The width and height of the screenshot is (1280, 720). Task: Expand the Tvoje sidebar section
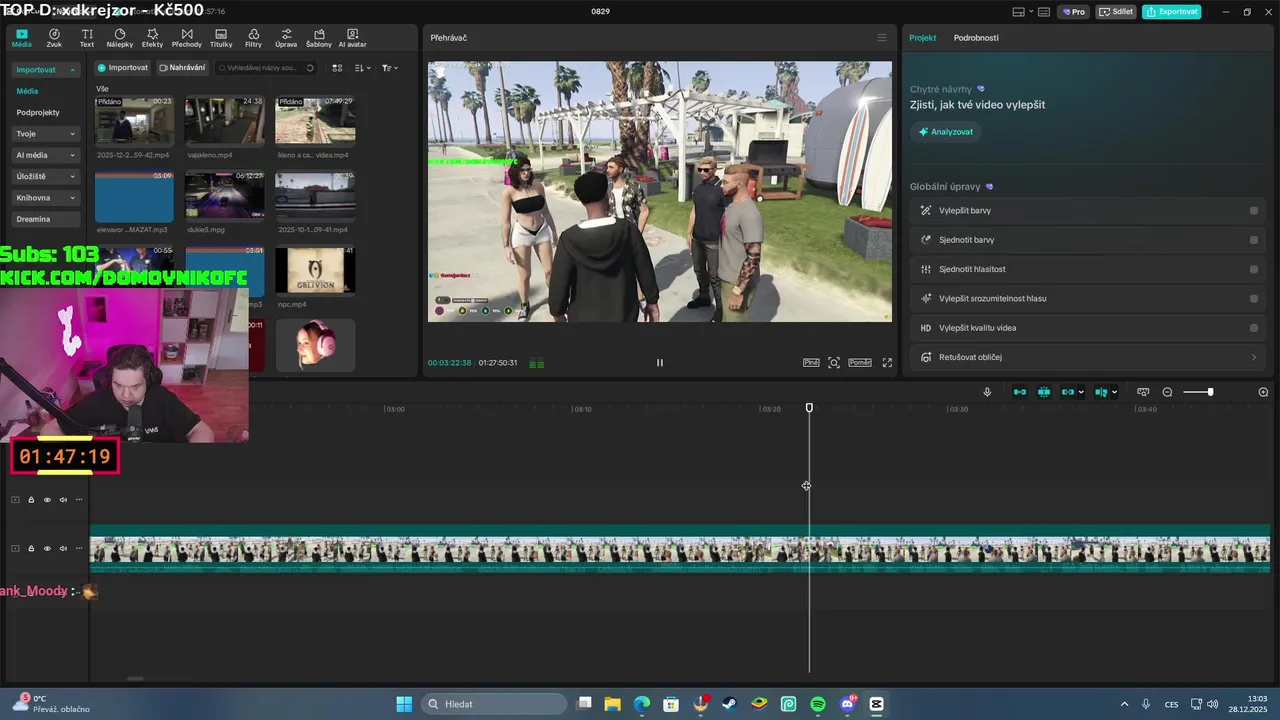pos(72,134)
